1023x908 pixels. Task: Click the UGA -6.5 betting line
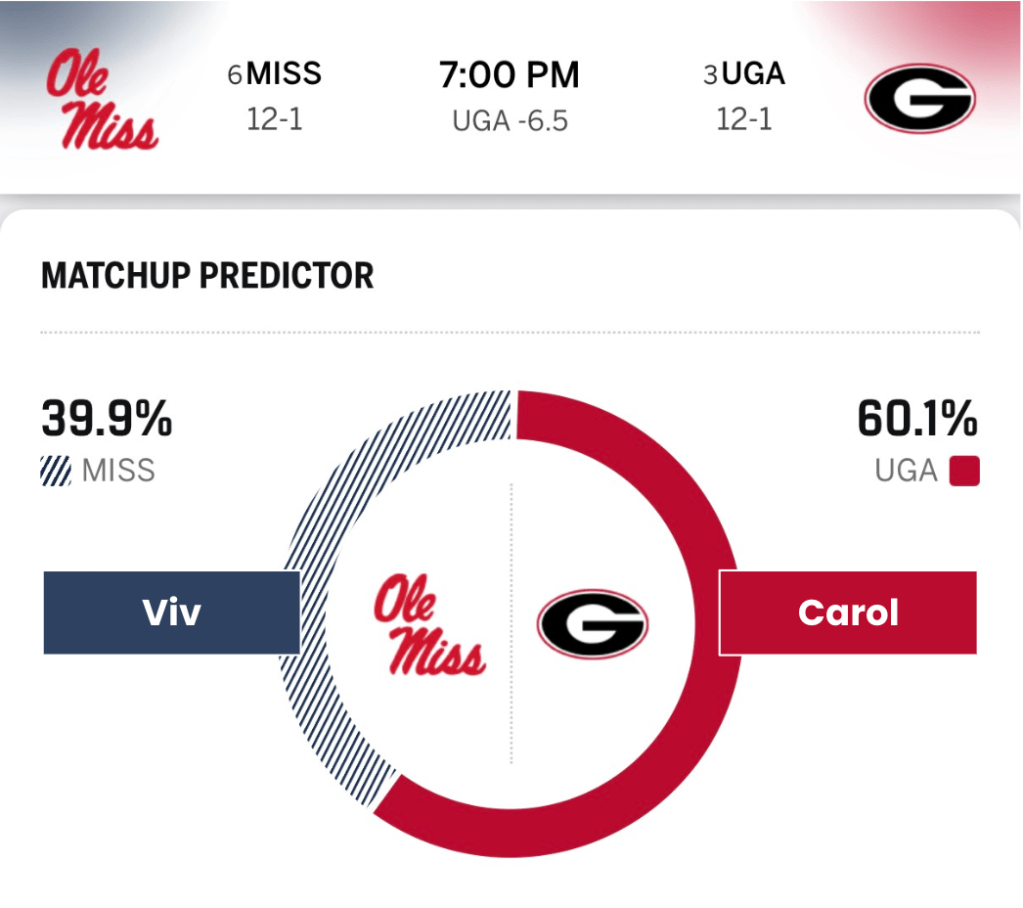pos(509,121)
